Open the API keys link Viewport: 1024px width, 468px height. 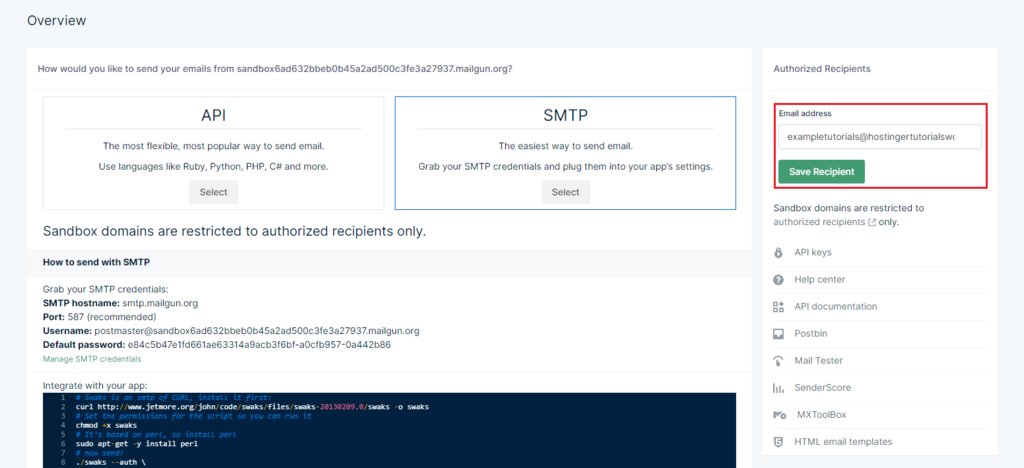coord(813,253)
